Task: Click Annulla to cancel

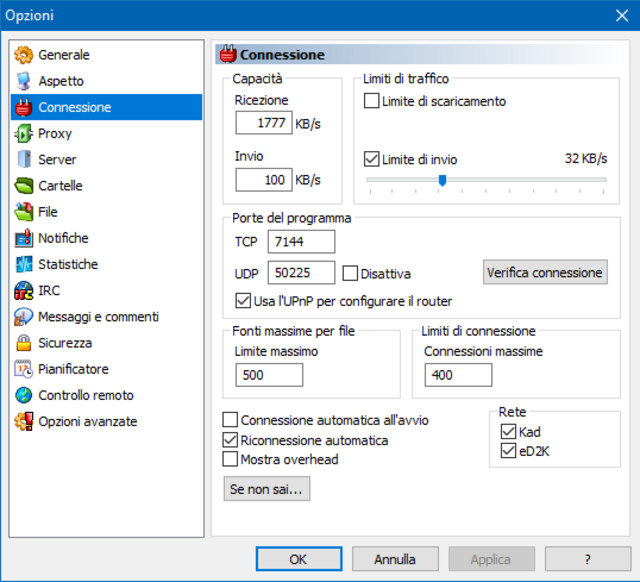Action: click(395, 559)
